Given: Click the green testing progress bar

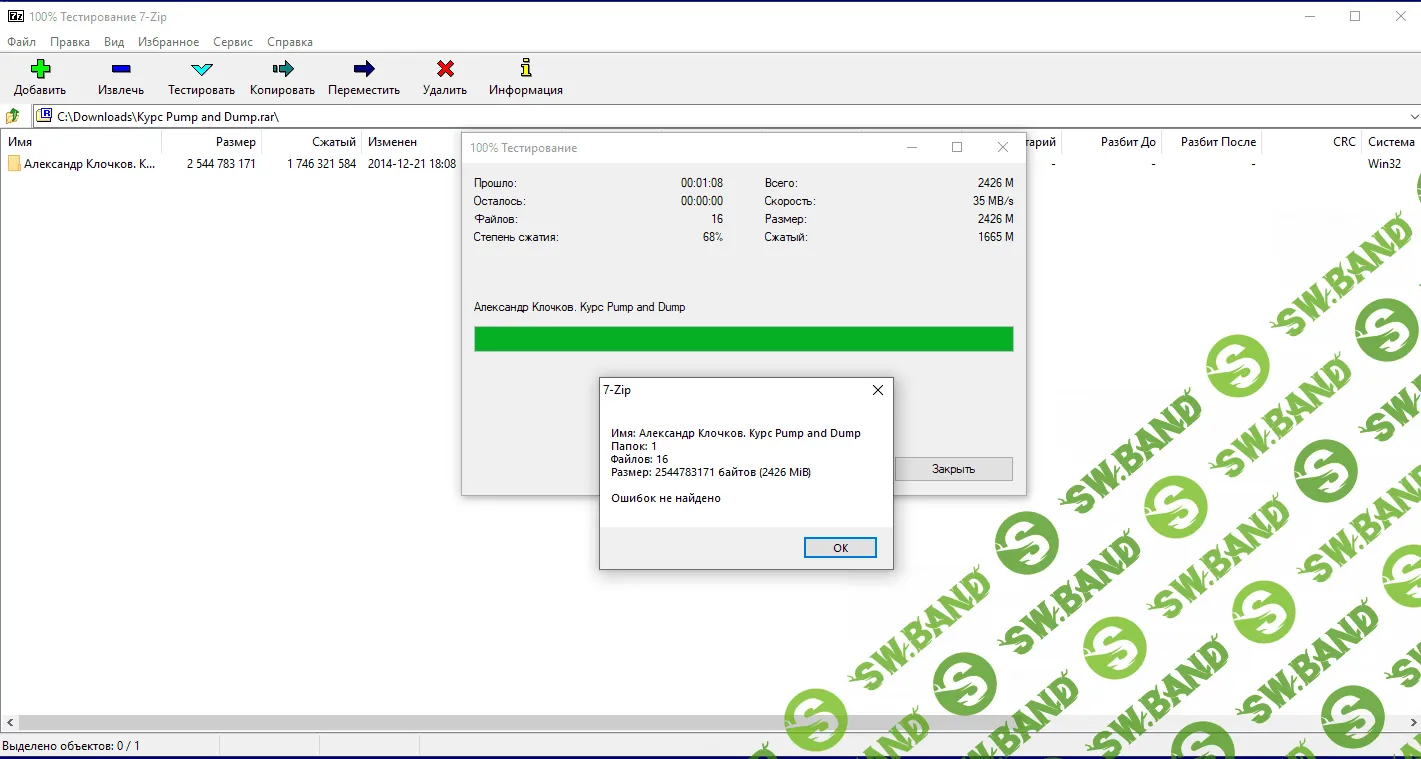Looking at the screenshot, I should 743,339.
